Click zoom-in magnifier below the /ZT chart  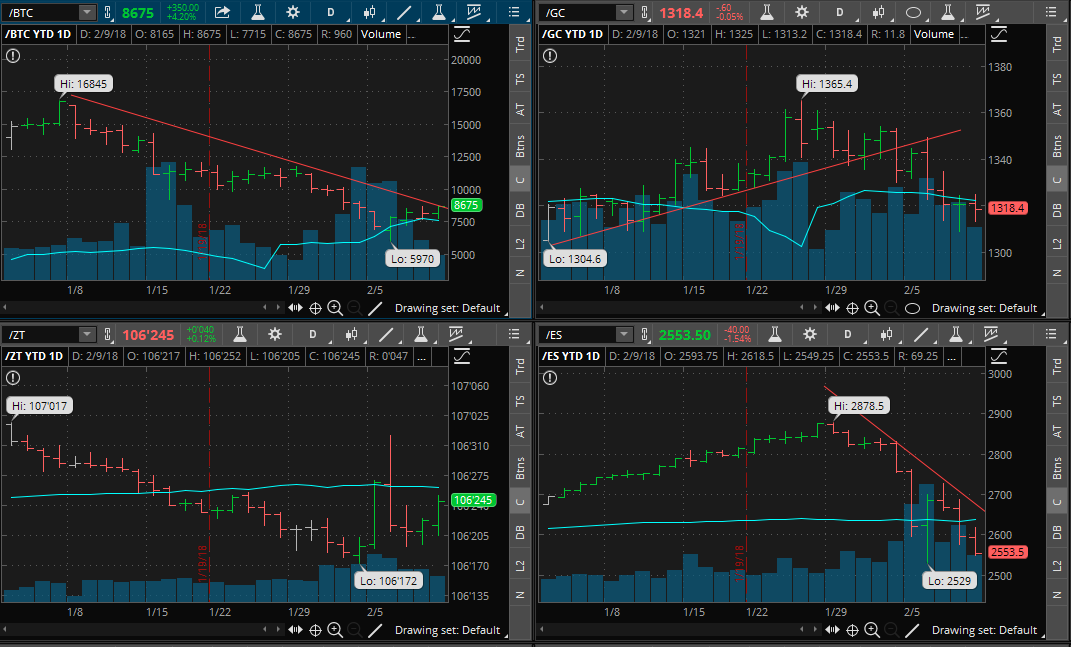[335, 630]
